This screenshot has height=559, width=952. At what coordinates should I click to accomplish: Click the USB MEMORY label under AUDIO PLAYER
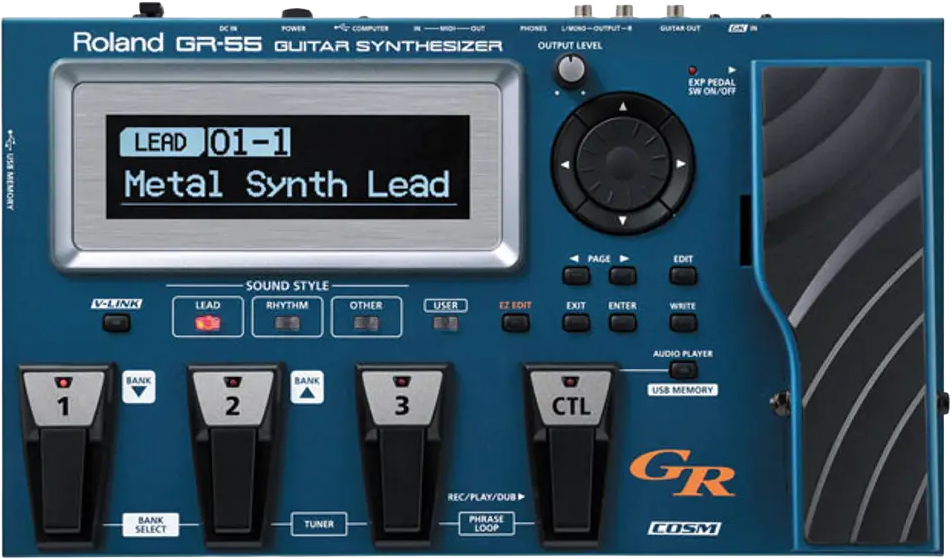tap(682, 390)
